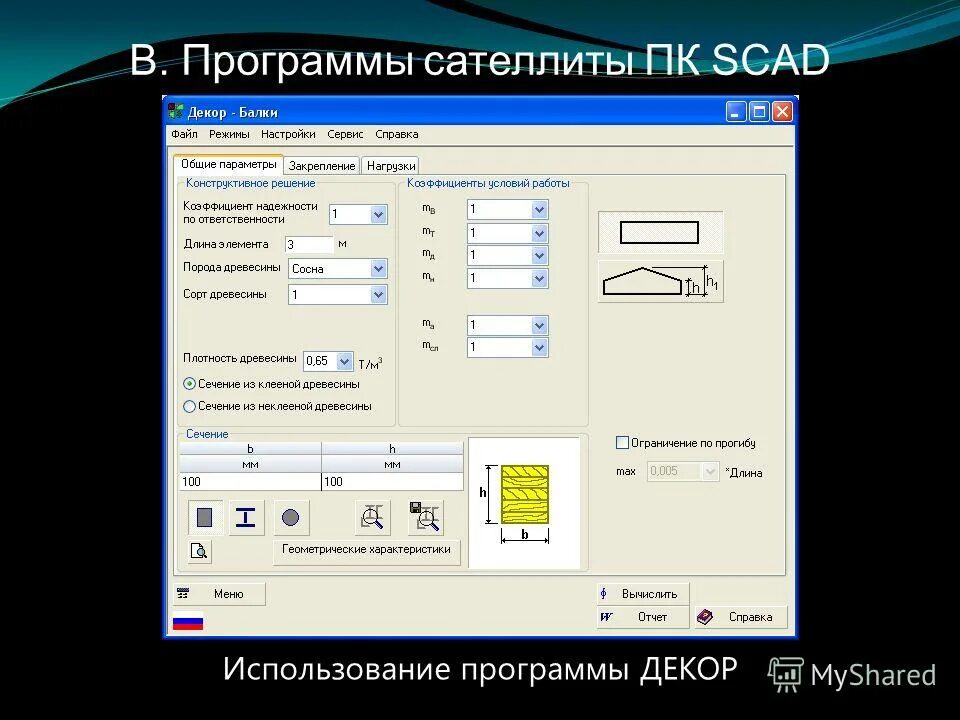Click the document preview icon

tap(199, 551)
